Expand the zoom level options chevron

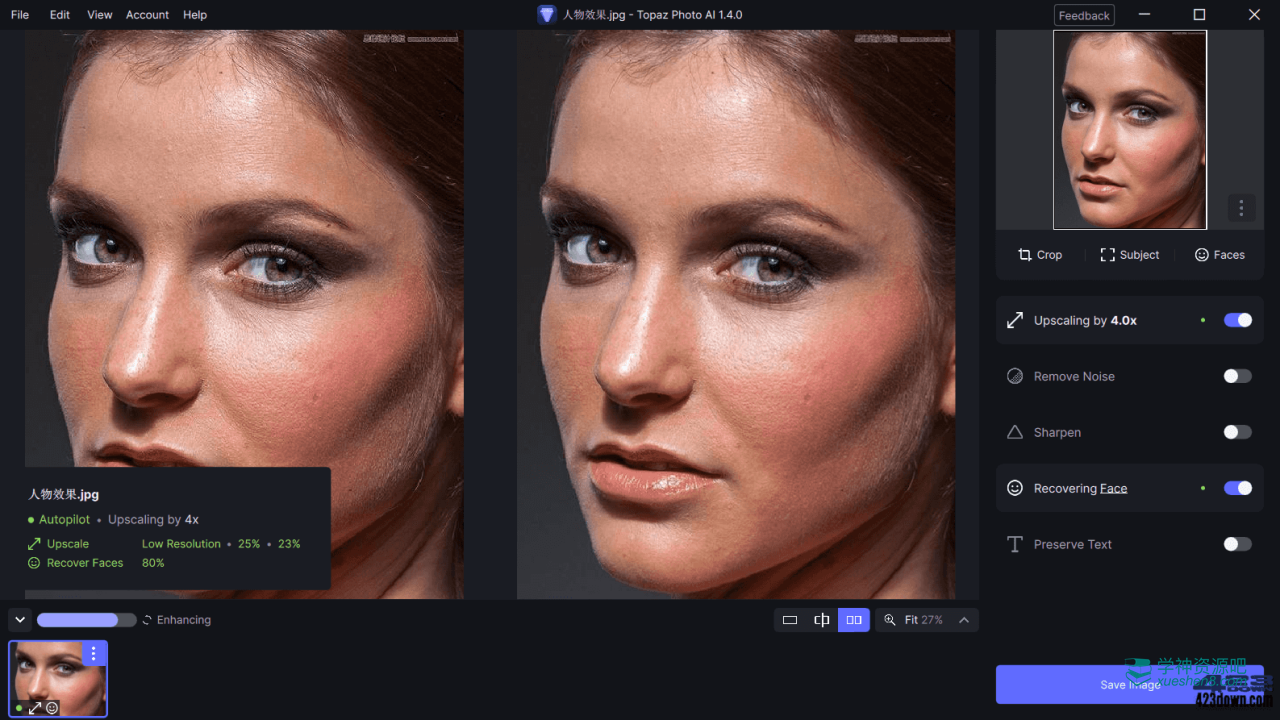point(964,620)
